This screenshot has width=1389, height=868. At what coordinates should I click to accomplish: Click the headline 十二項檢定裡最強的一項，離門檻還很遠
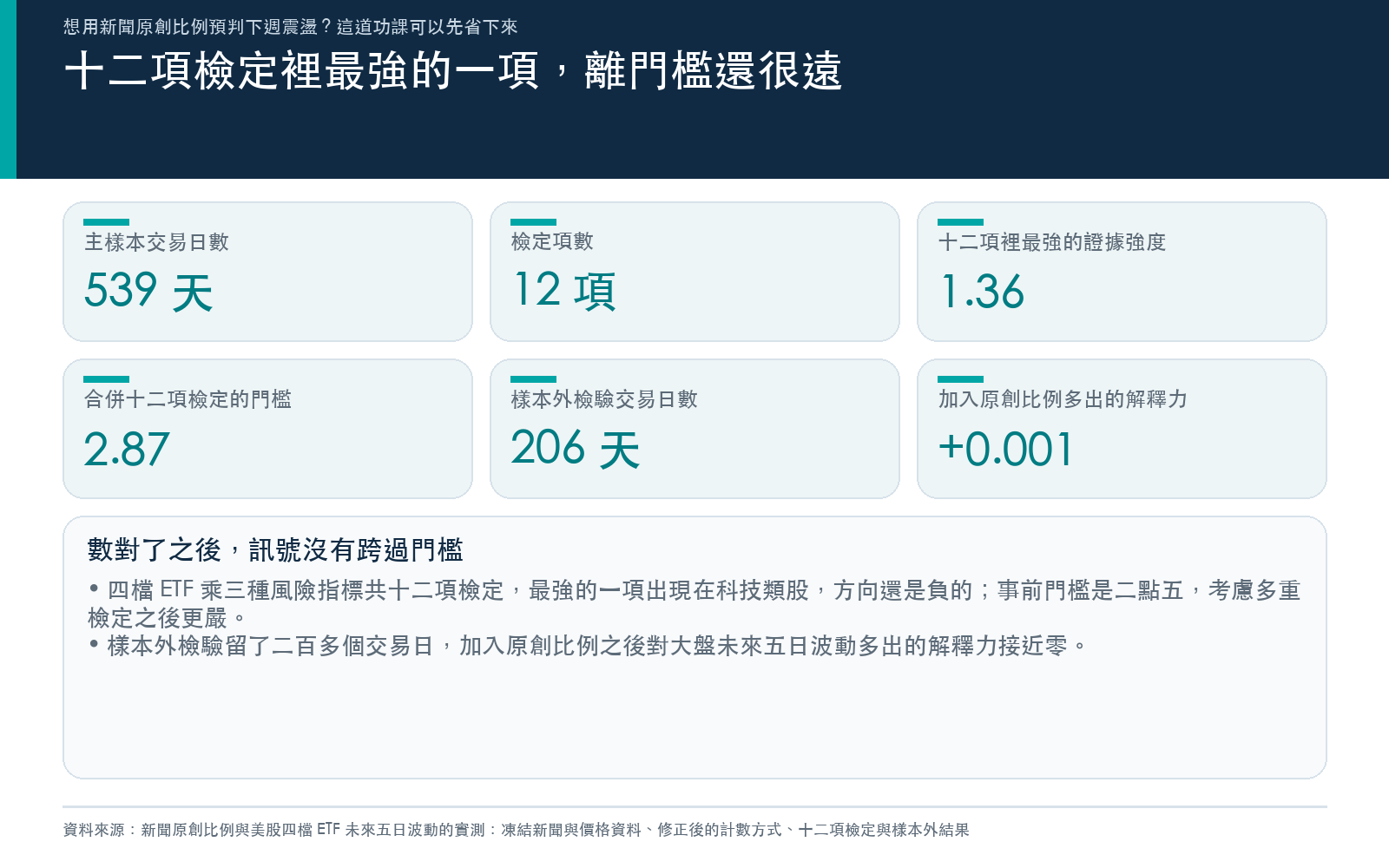pyautogui.click(x=453, y=71)
